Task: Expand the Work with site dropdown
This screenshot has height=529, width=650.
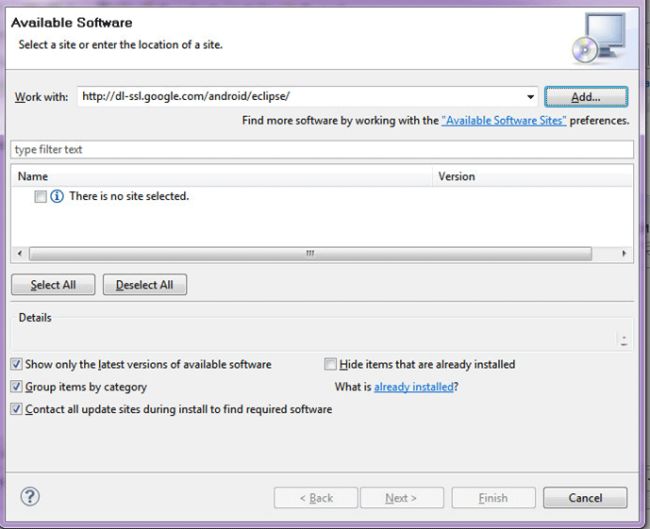Action: click(x=531, y=97)
